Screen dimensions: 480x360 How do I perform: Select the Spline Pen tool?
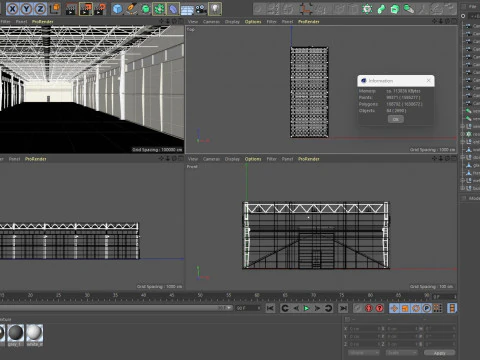(x=131, y=9)
